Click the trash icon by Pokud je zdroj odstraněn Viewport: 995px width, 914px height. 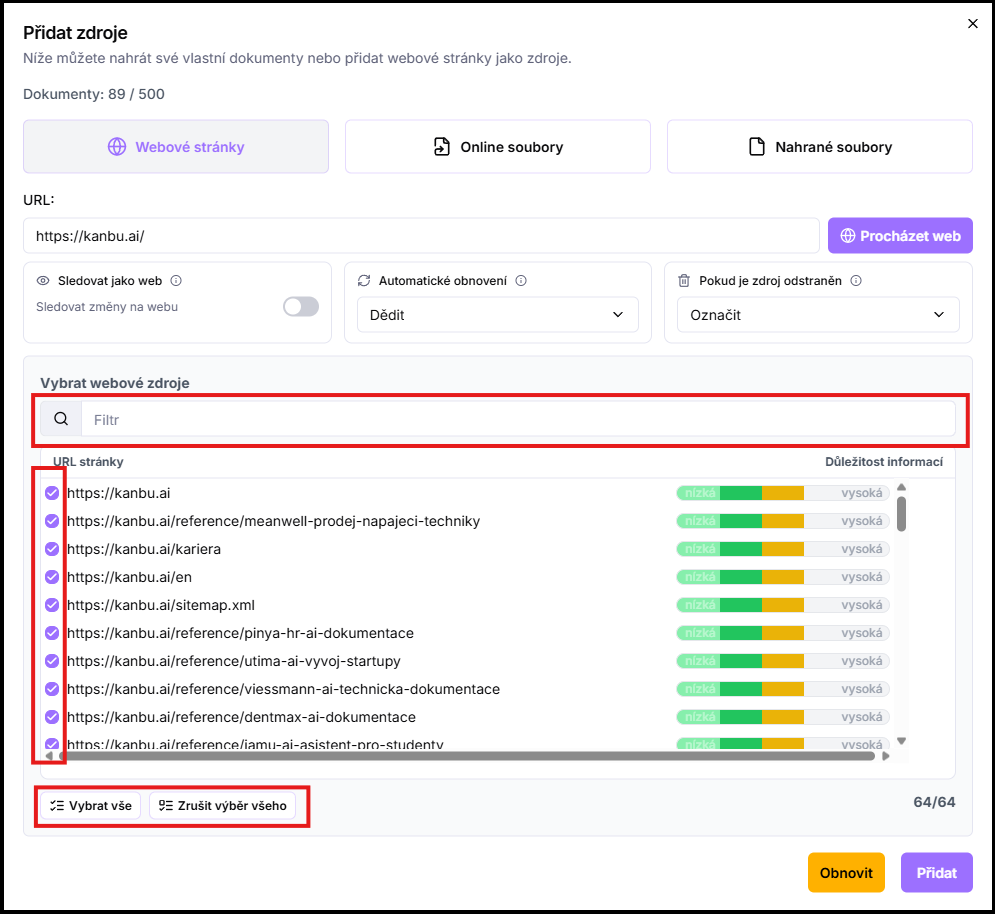[x=684, y=281]
